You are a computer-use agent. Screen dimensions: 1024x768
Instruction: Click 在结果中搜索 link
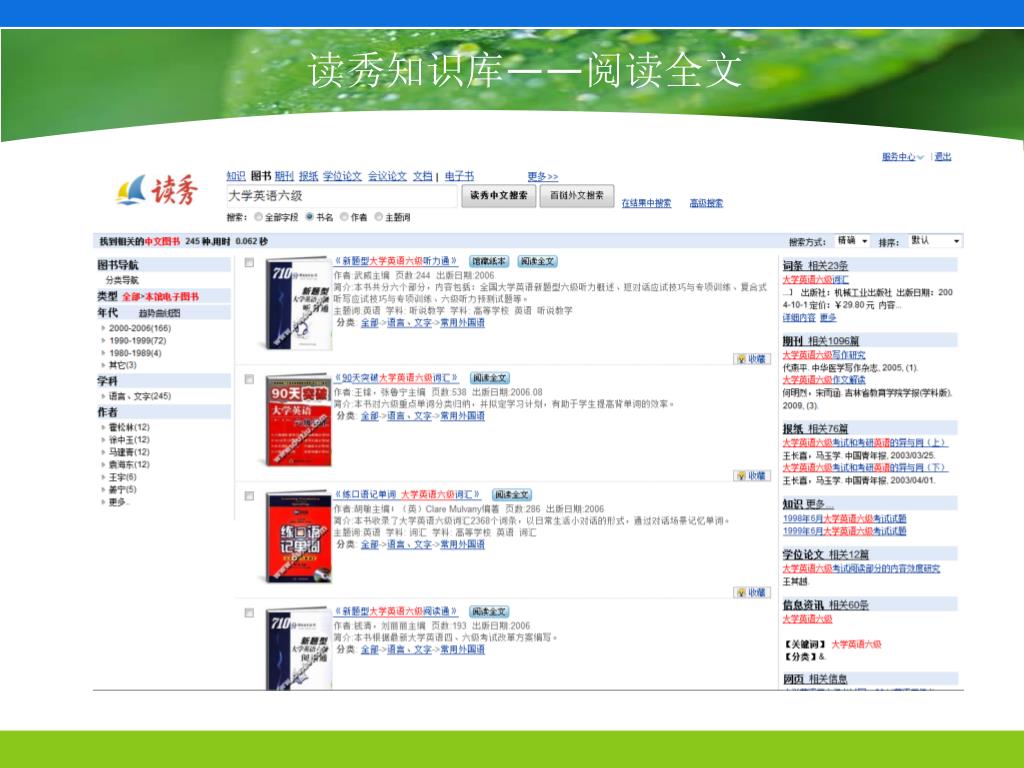[x=646, y=203]
